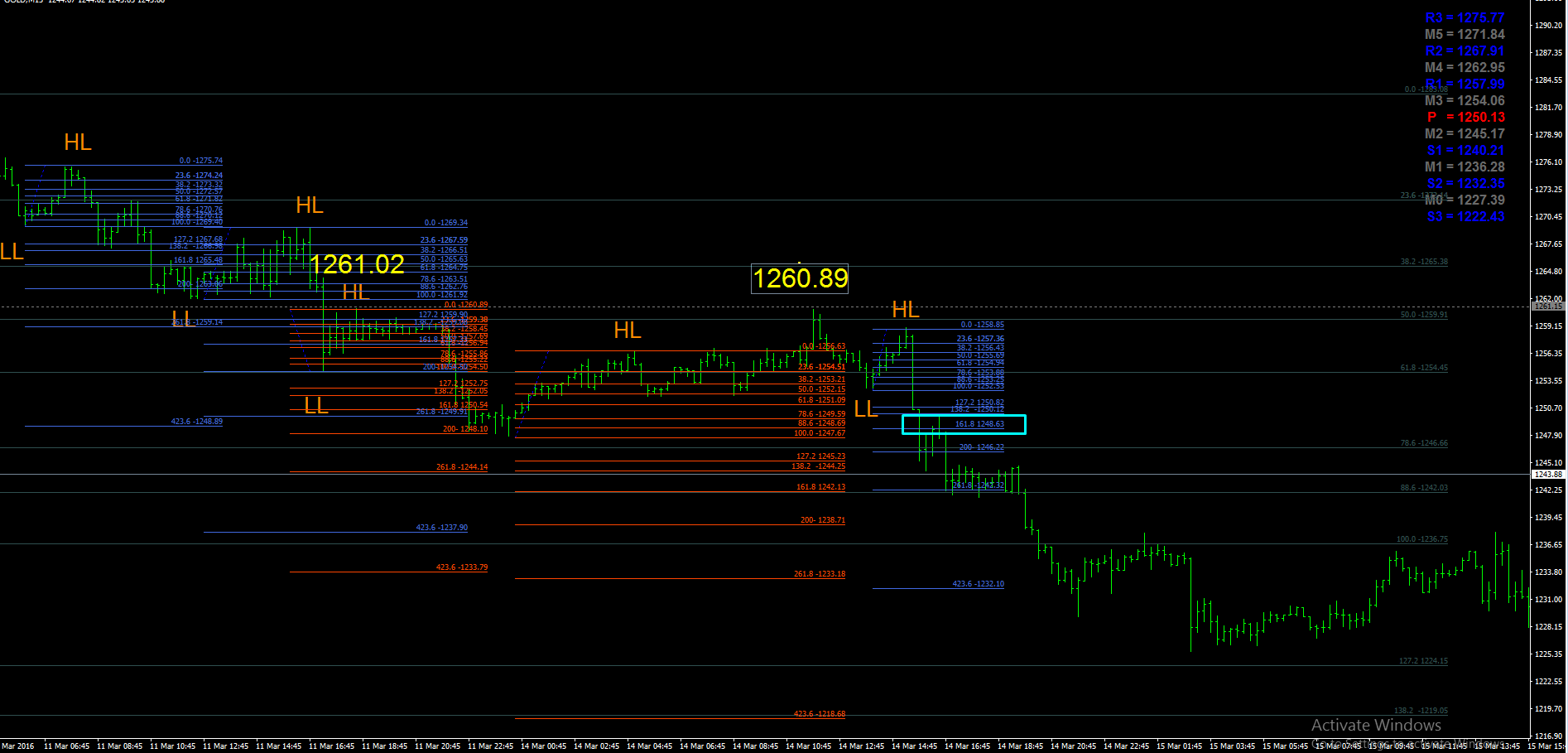Click the 100.0 -1247.67 Fibonacci label
Image resolution: width=1568 pixels, height=753 pixels.
[820, 433]
